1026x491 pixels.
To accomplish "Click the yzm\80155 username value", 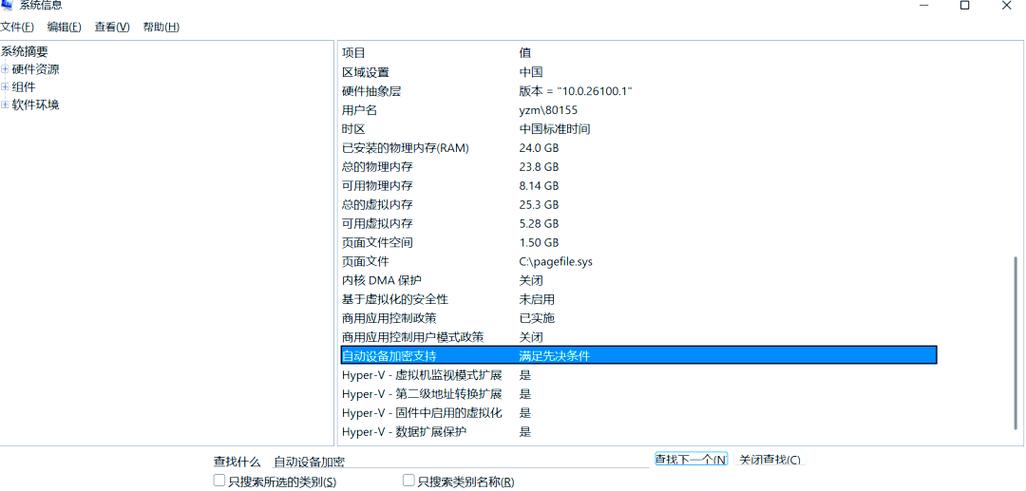I will coord(548,110).
